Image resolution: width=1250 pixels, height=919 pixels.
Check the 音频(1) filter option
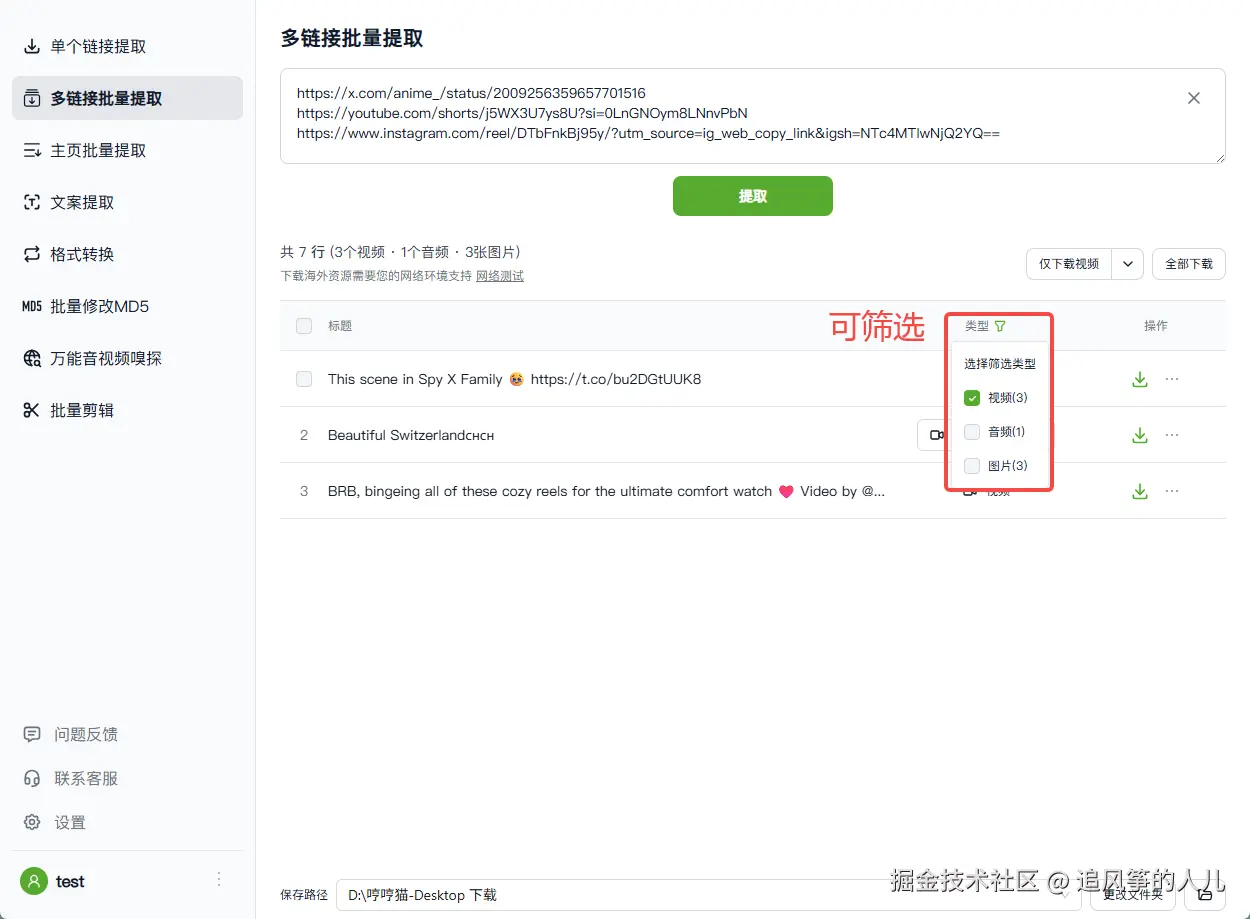coord(971,432)
